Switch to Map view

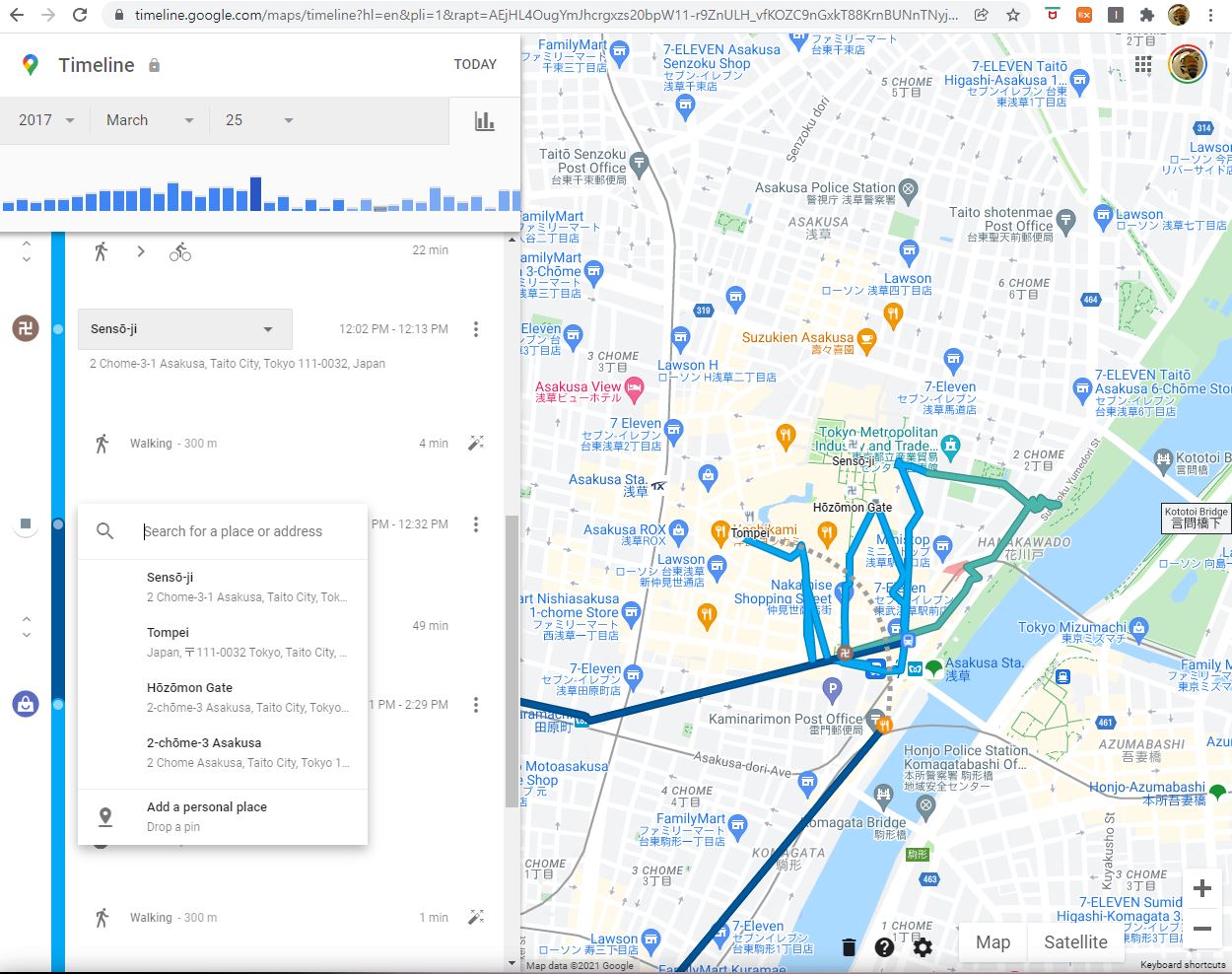pos(992,942)
